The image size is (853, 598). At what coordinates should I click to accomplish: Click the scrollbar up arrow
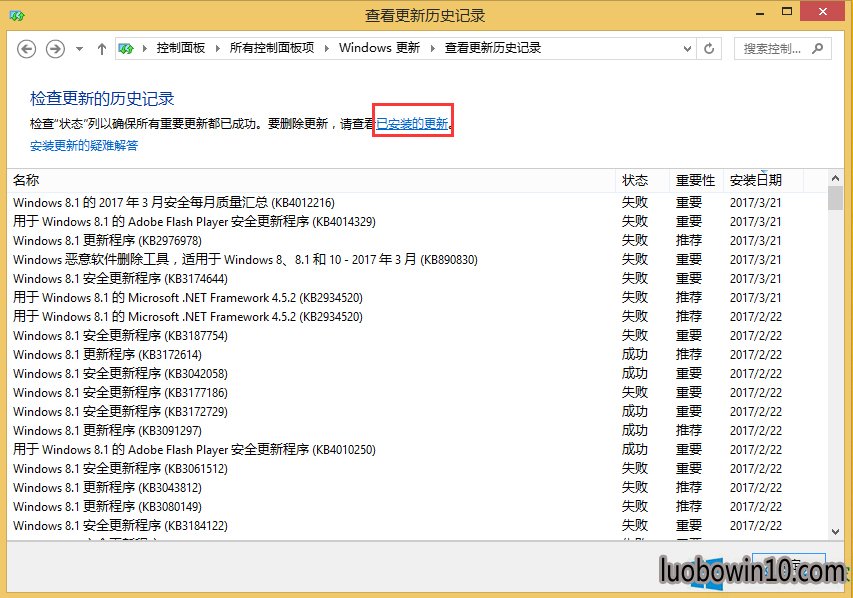point(836,178)
